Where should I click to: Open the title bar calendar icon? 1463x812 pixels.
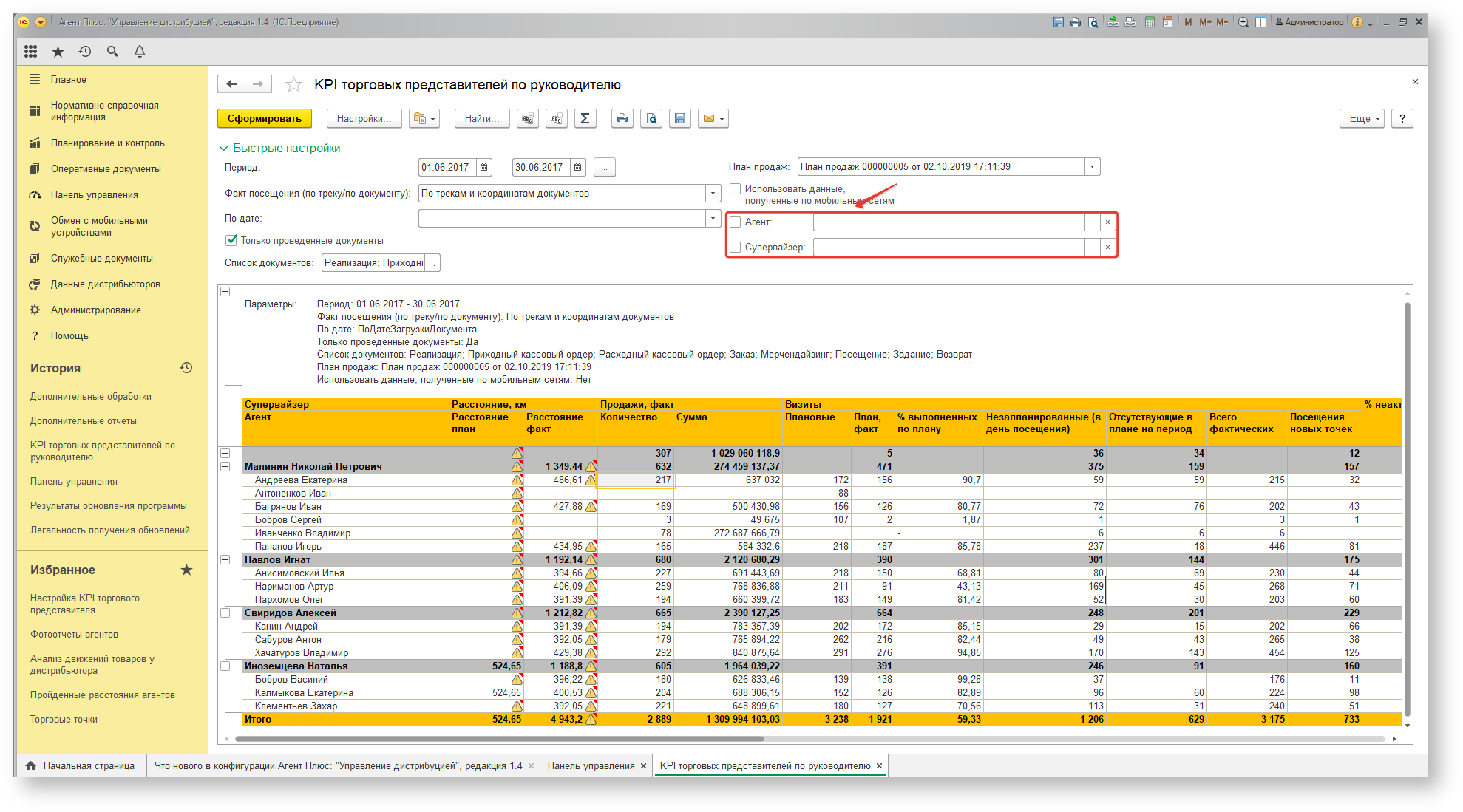[1167, 22]
